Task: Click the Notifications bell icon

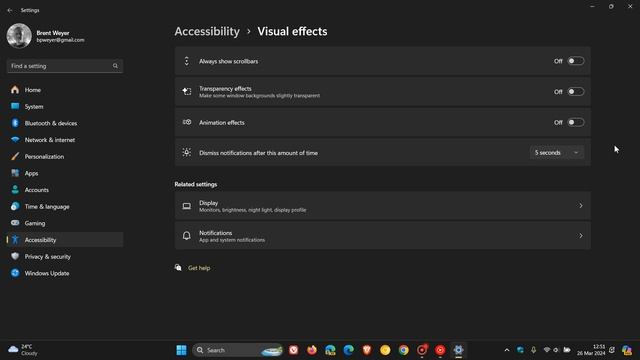Action: (x=187, y=236)
